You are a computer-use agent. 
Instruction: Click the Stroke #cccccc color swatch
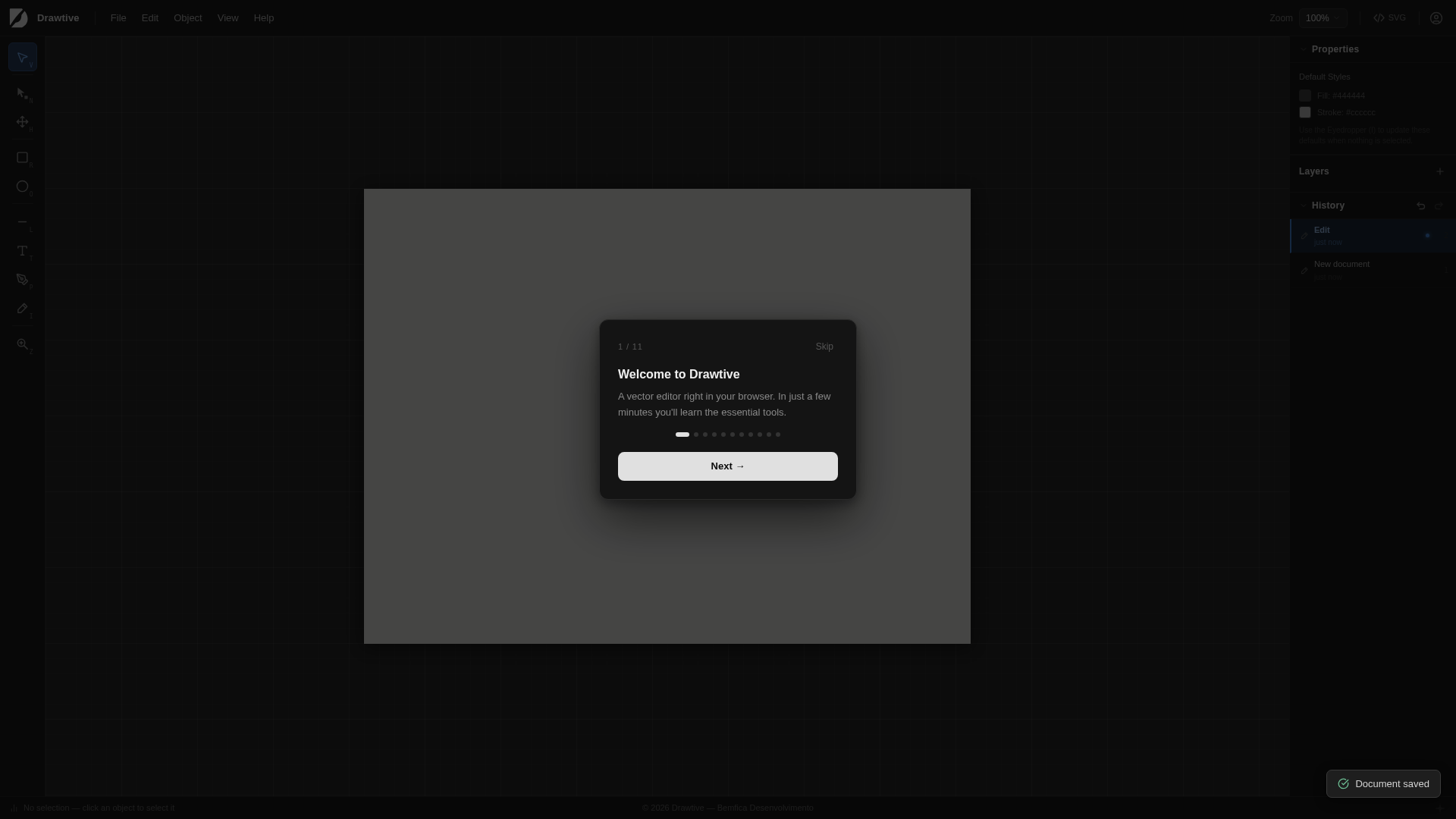(1305, 112)
